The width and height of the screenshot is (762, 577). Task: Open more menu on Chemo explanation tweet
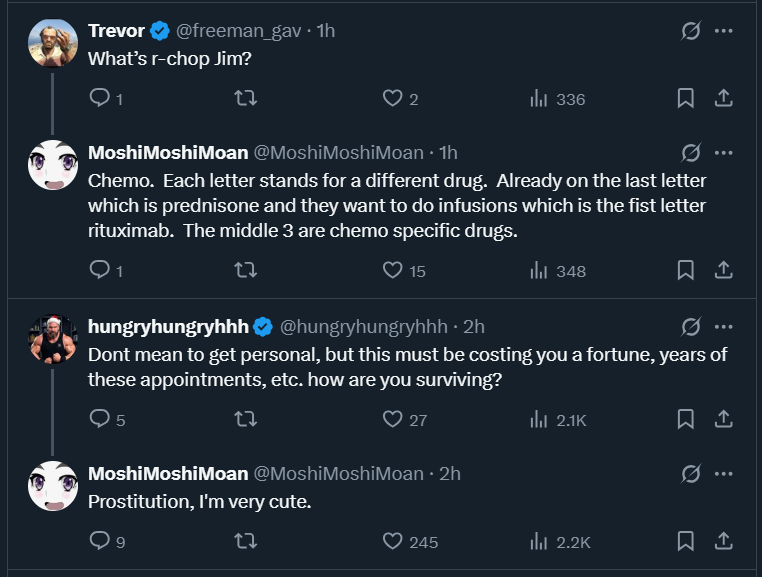click(724, 153)
